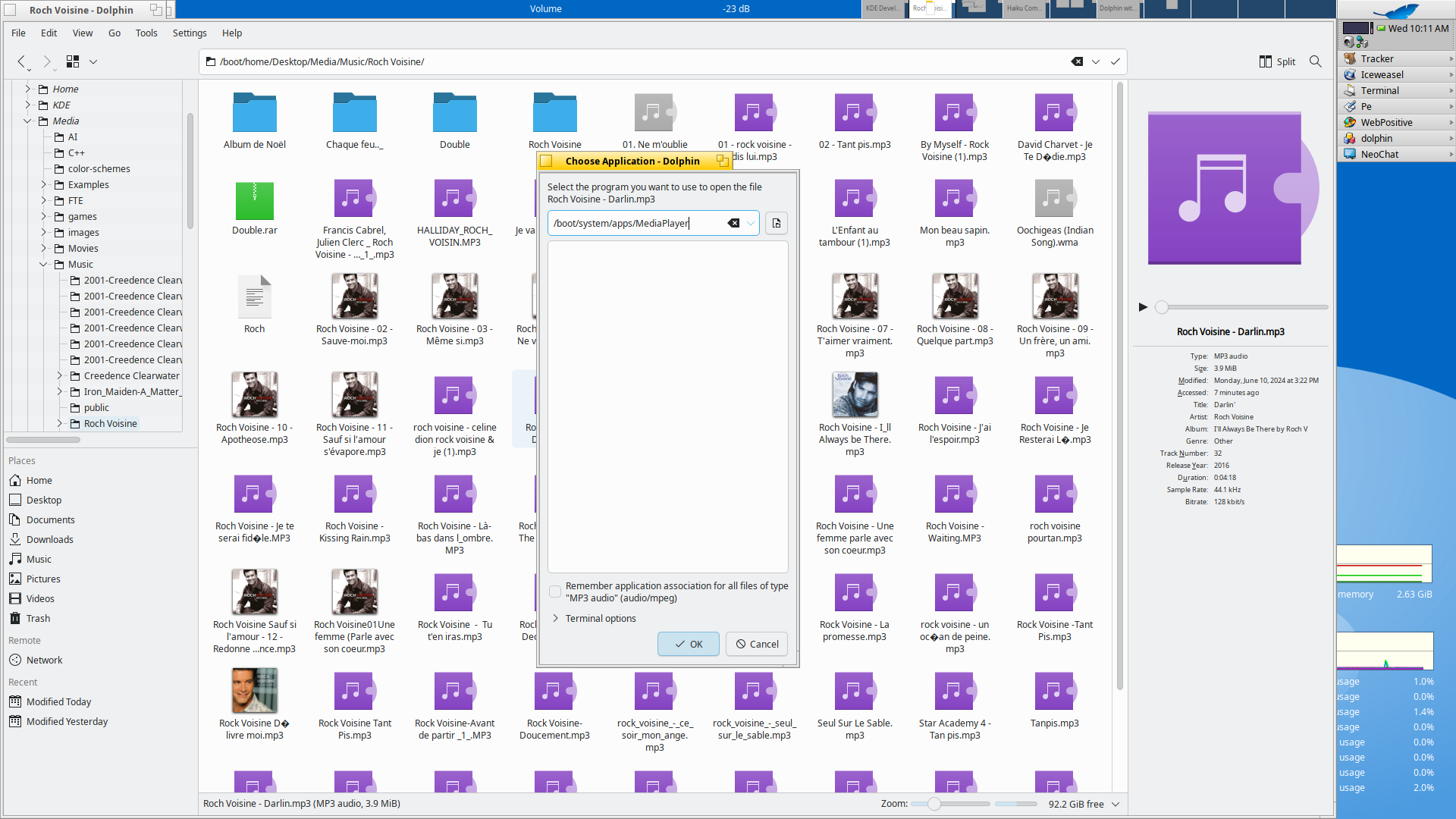Open the search magnifier icon
This screenshot has height=819, width=1456.
point(1315,61)
